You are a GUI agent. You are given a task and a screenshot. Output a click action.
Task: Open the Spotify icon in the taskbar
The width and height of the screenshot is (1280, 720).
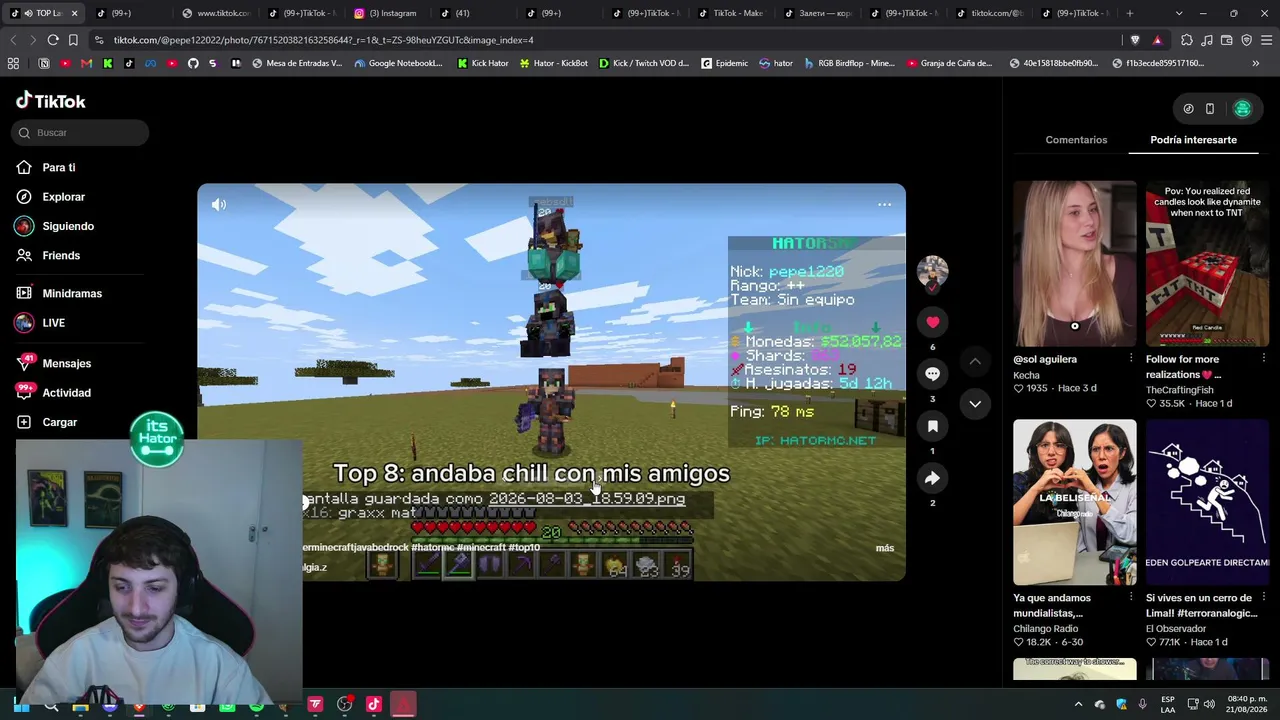pyautogui.click(x=256, y=706)
